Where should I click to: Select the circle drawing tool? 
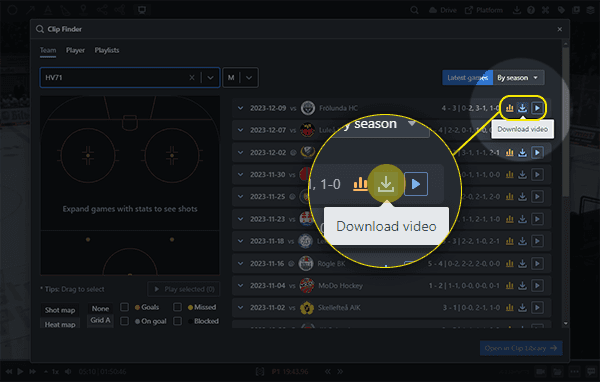click(x=12, y=10)
